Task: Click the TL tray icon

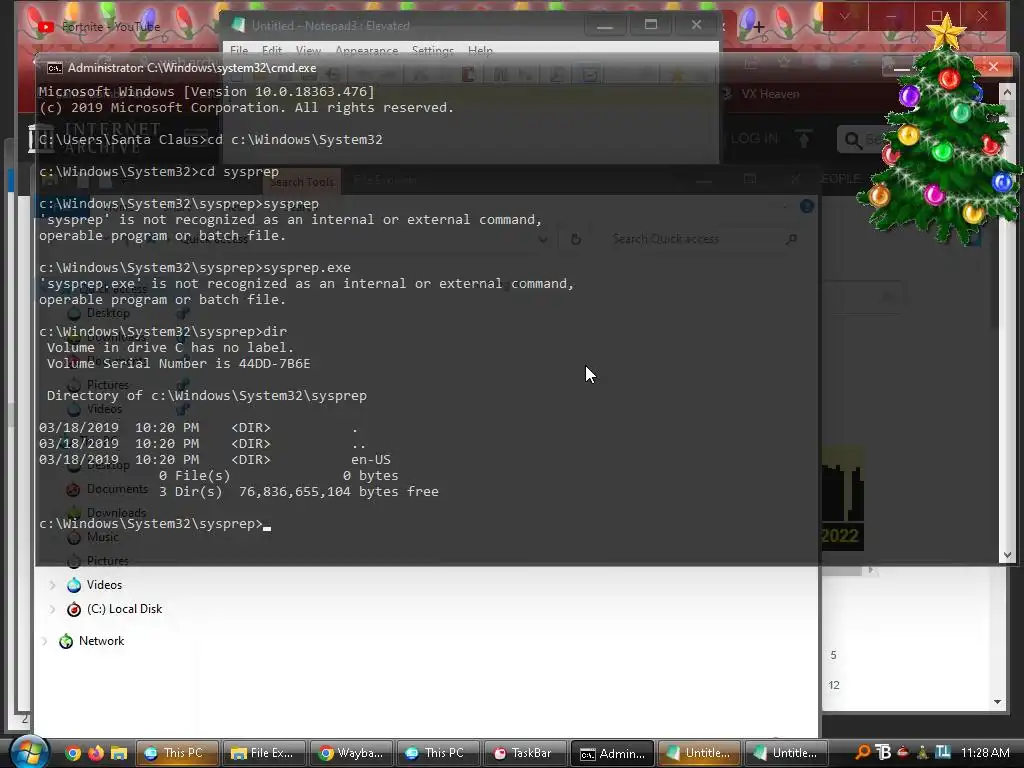Action: (943, 752)
